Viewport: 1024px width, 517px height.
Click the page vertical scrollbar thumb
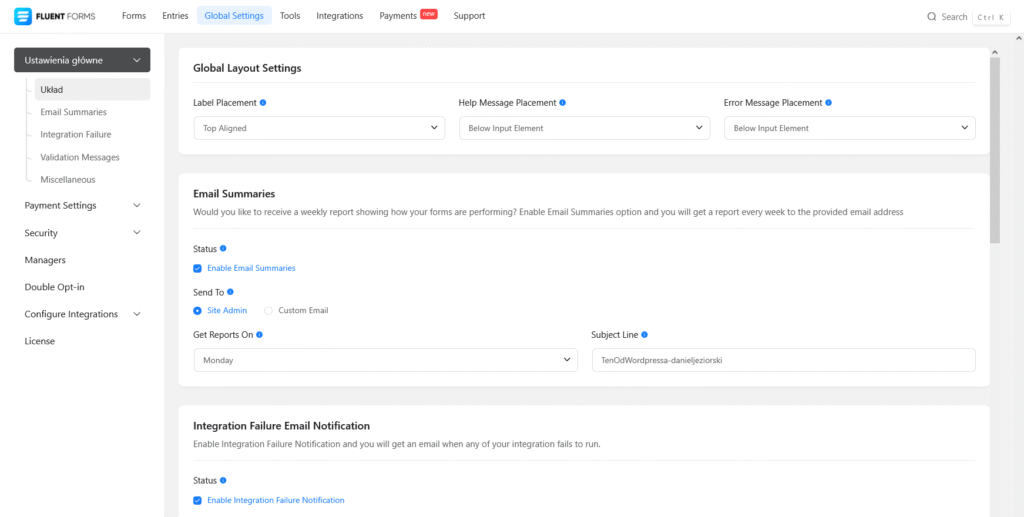(x=995, y=150)
